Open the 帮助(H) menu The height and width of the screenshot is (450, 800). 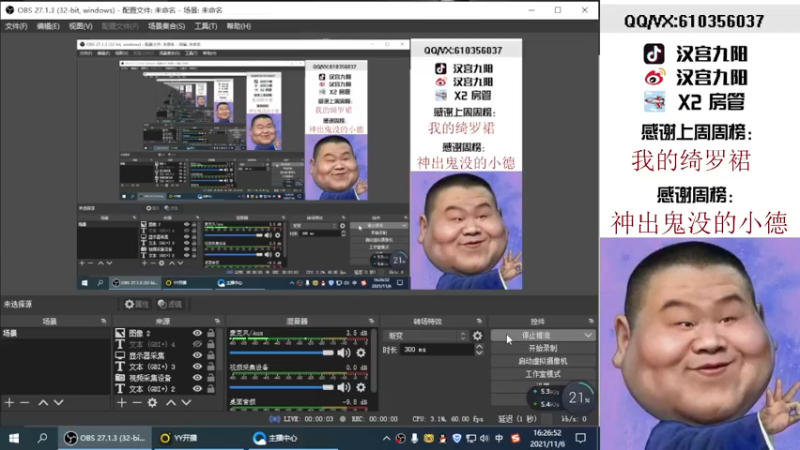(x=238, y=26)
